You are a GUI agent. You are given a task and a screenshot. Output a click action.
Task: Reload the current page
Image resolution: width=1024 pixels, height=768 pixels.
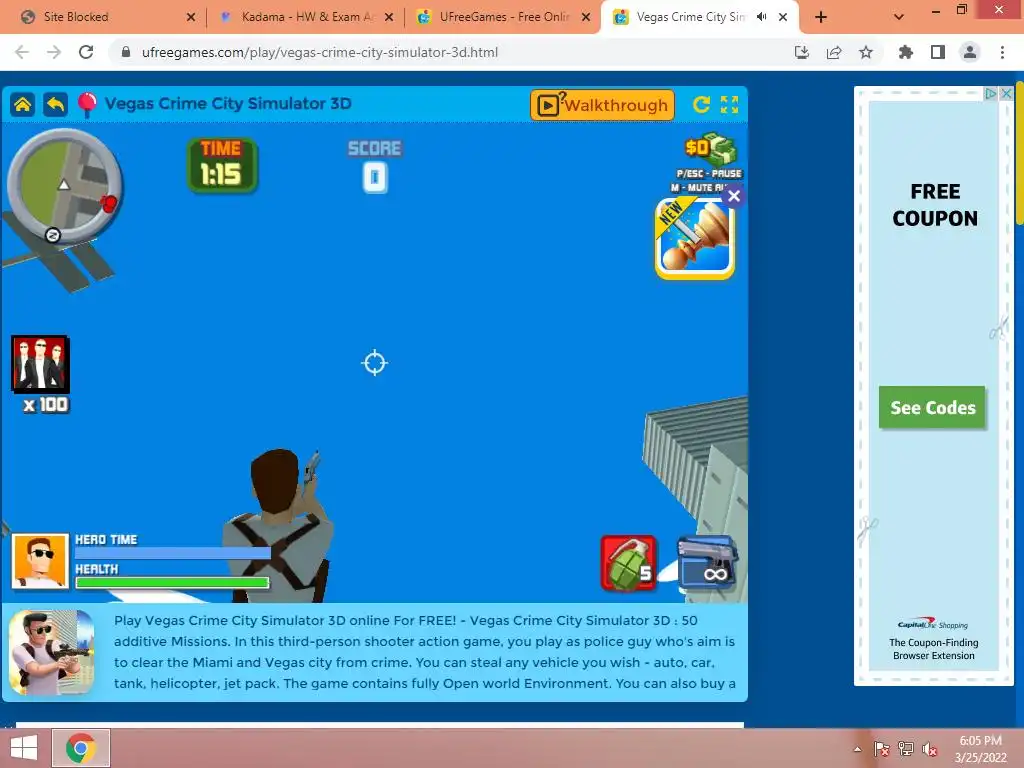86,52
